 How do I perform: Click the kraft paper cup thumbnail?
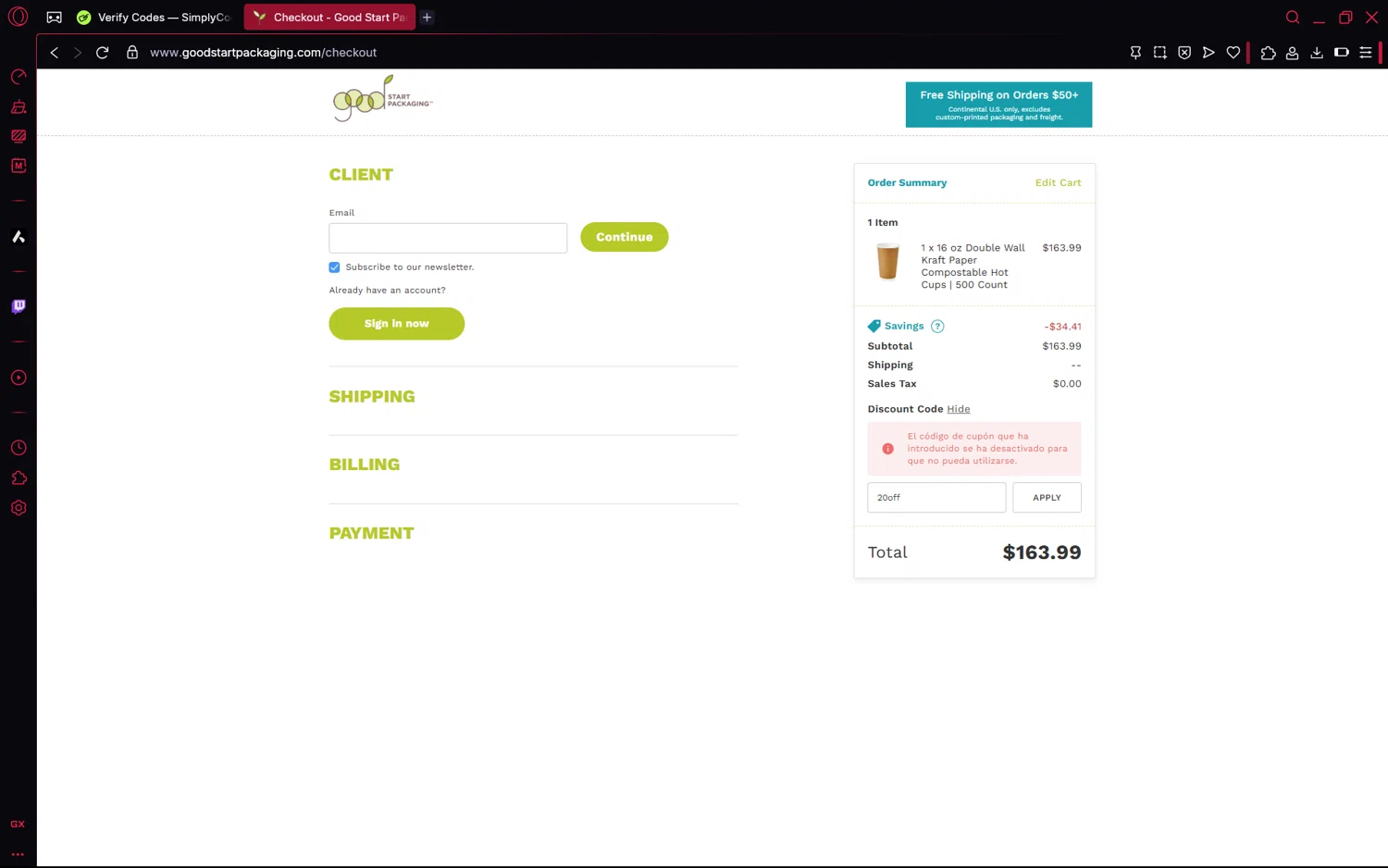(x=888, y=261)
